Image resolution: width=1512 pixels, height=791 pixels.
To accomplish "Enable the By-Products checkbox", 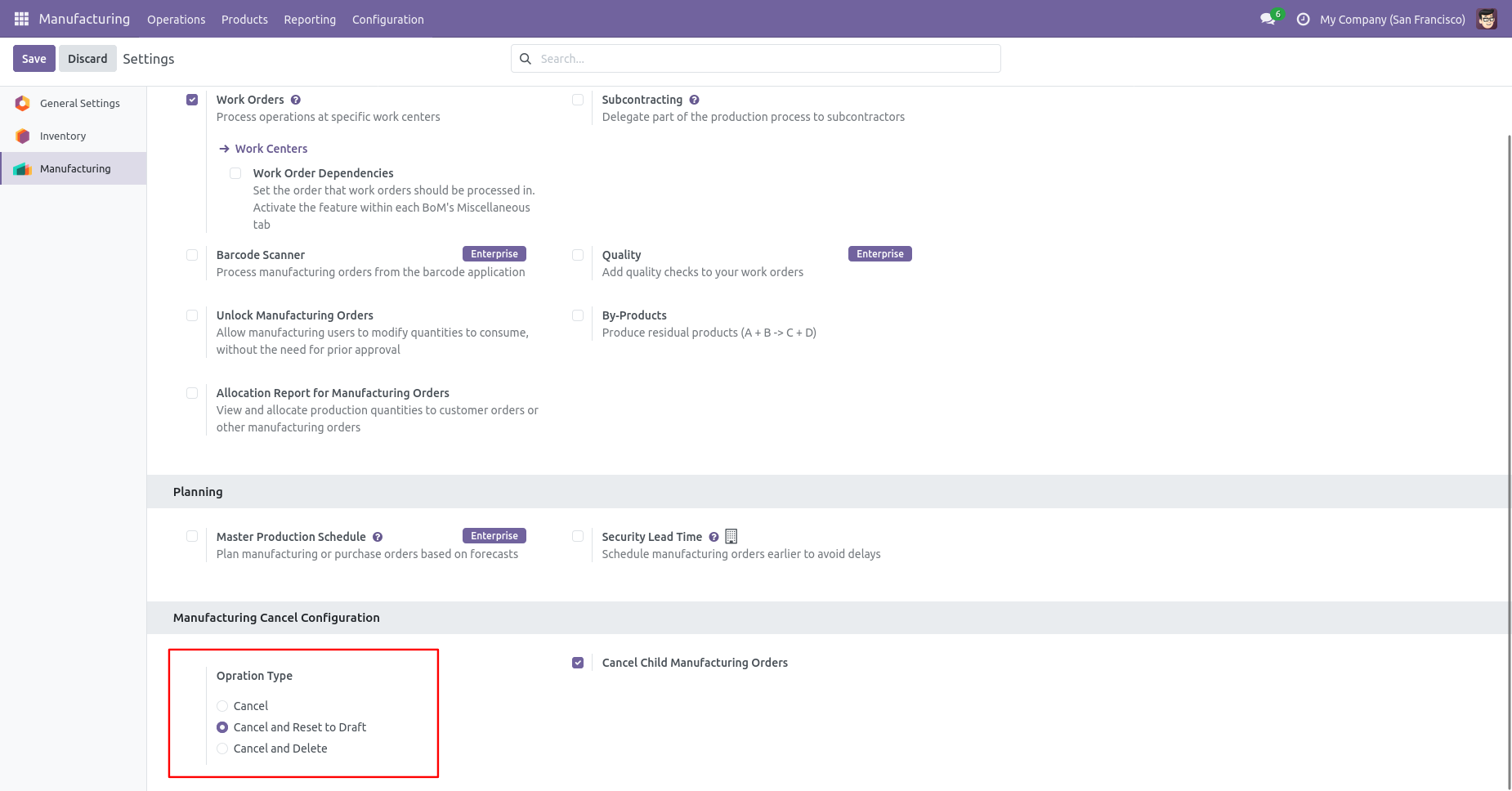I will click(x=578, y=315).
